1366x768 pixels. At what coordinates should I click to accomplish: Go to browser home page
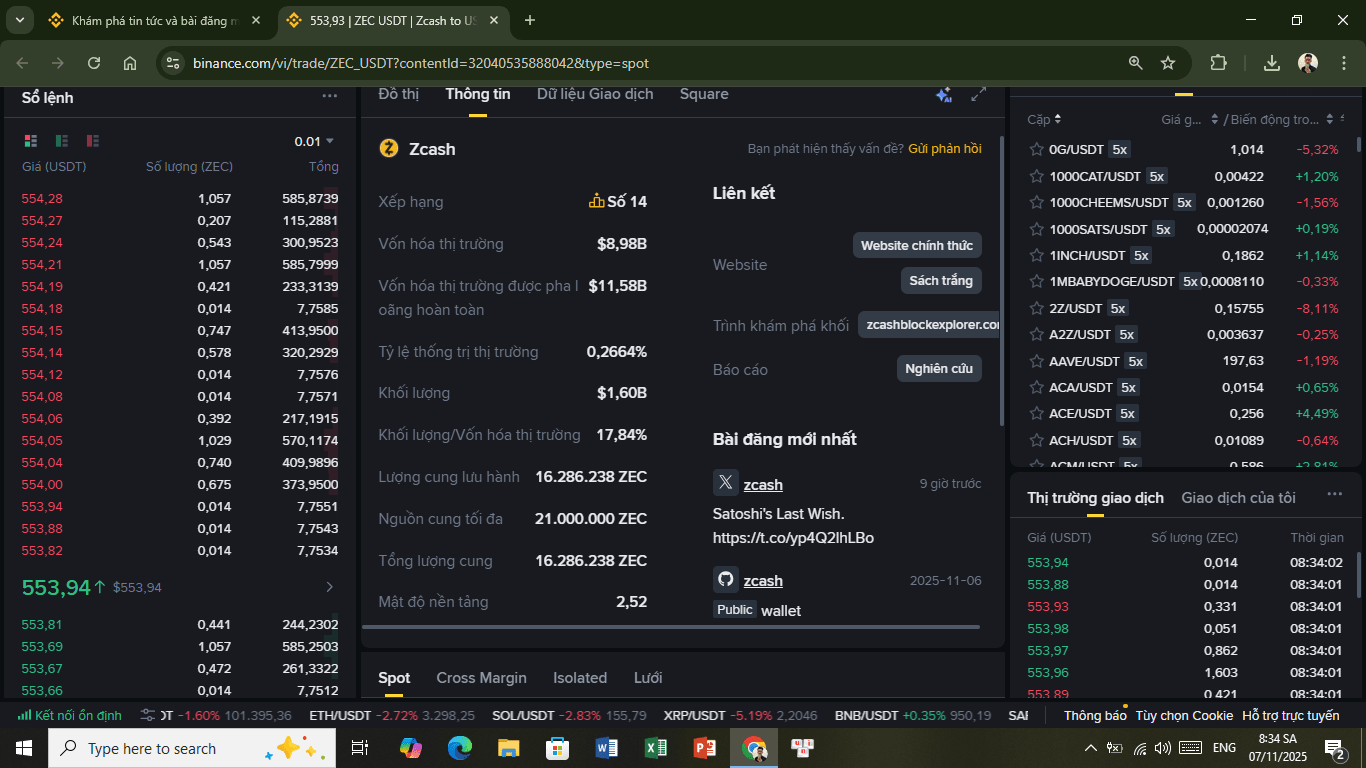click(x=130, y=63)
